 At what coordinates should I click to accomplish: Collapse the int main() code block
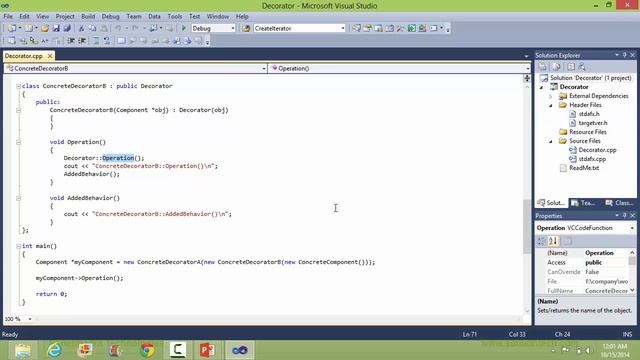tap(18, 246)
